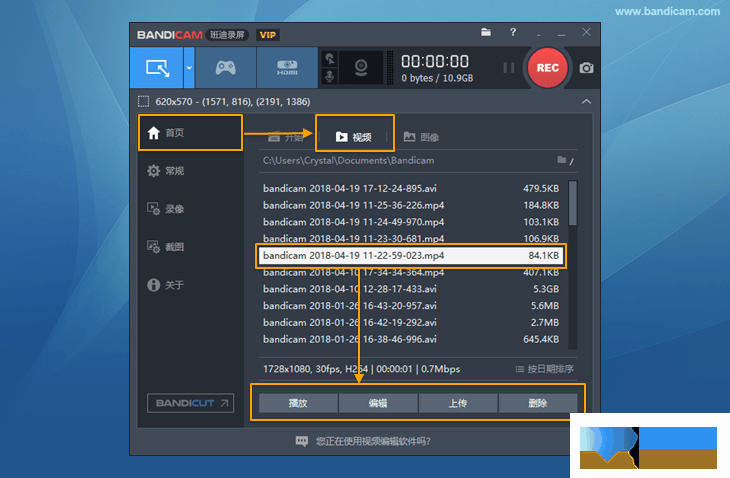Click the C:\Users\Crystal\Documents\Bandicam path

click(349, 161)
